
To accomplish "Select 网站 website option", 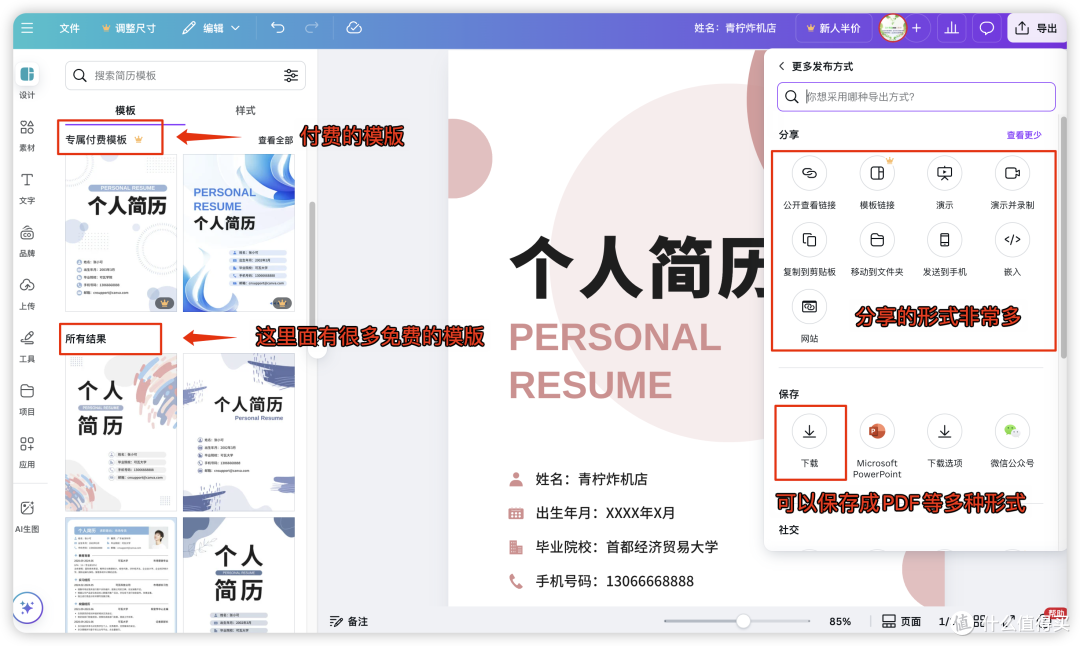I will pos(809,317).
